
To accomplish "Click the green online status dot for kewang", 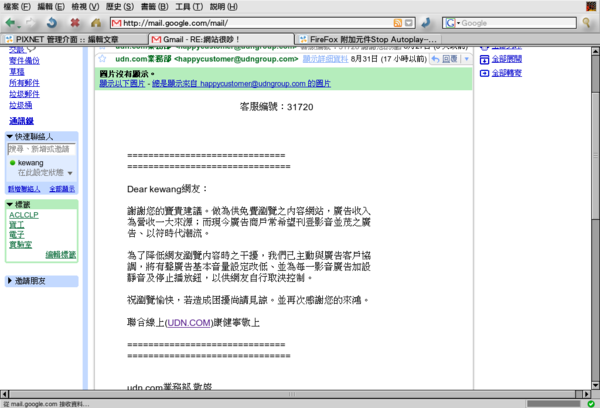I will [12, 163].
